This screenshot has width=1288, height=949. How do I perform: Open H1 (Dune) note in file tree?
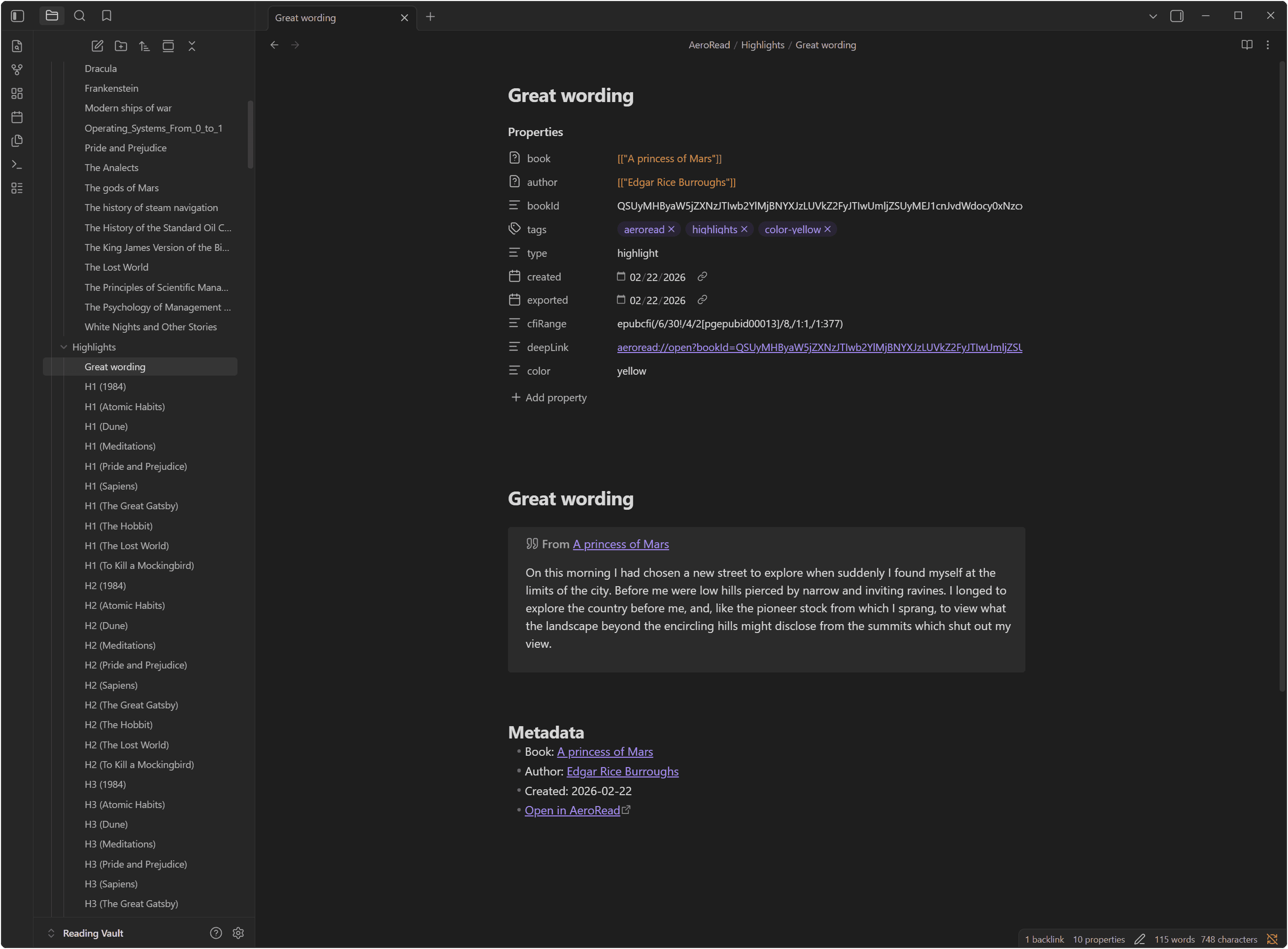pyautogui.click(x=106, y=426)
